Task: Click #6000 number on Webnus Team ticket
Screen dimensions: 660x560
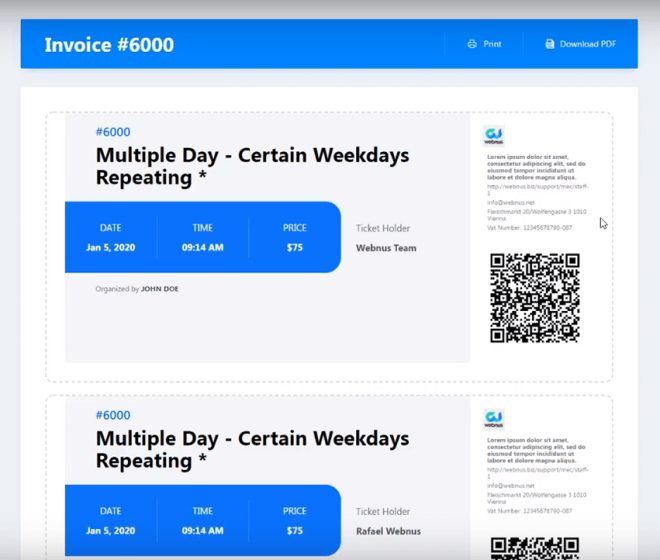Action: coord(113,132)
